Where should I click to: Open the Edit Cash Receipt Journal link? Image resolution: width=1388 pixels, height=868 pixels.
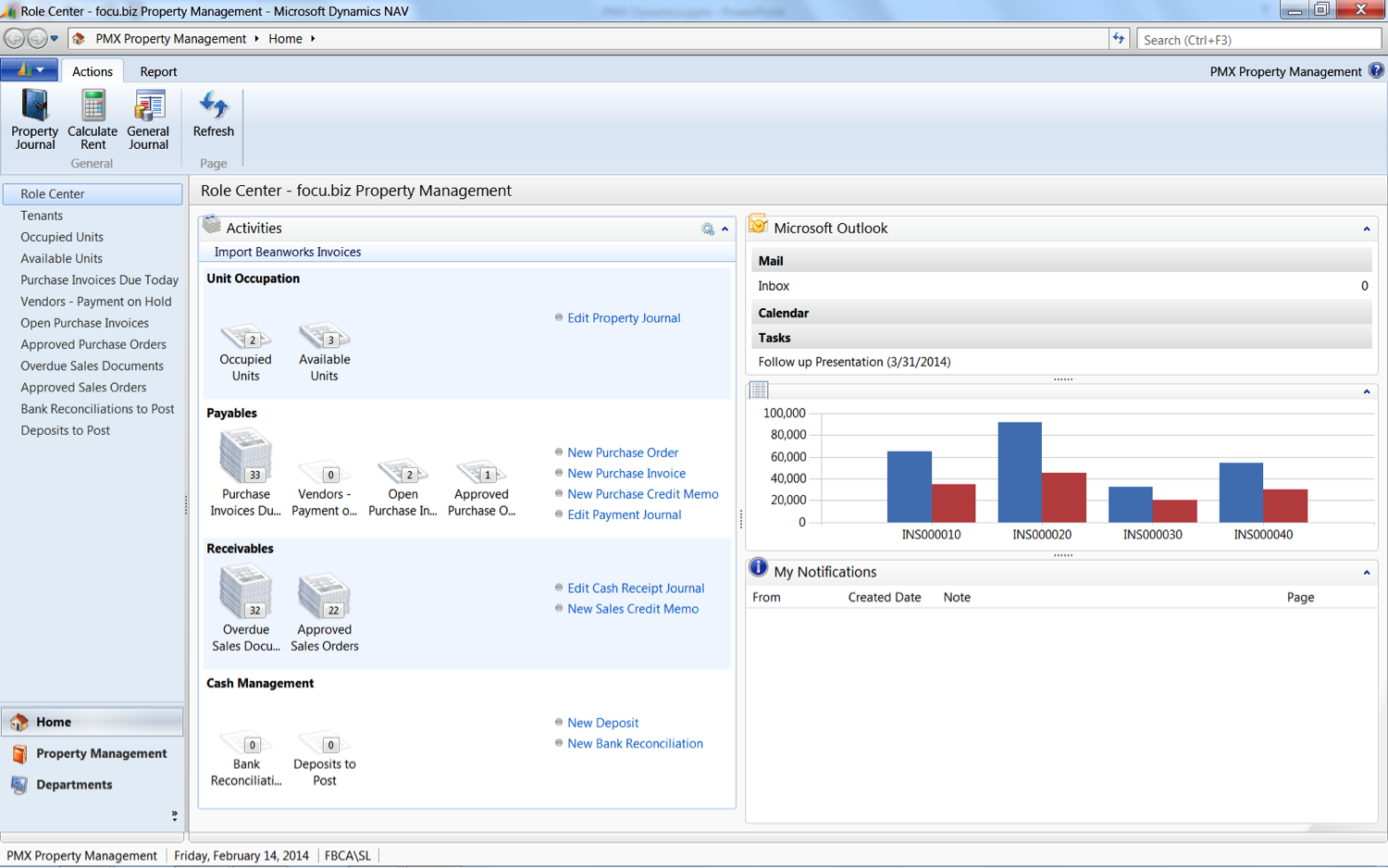pos(636,588)
